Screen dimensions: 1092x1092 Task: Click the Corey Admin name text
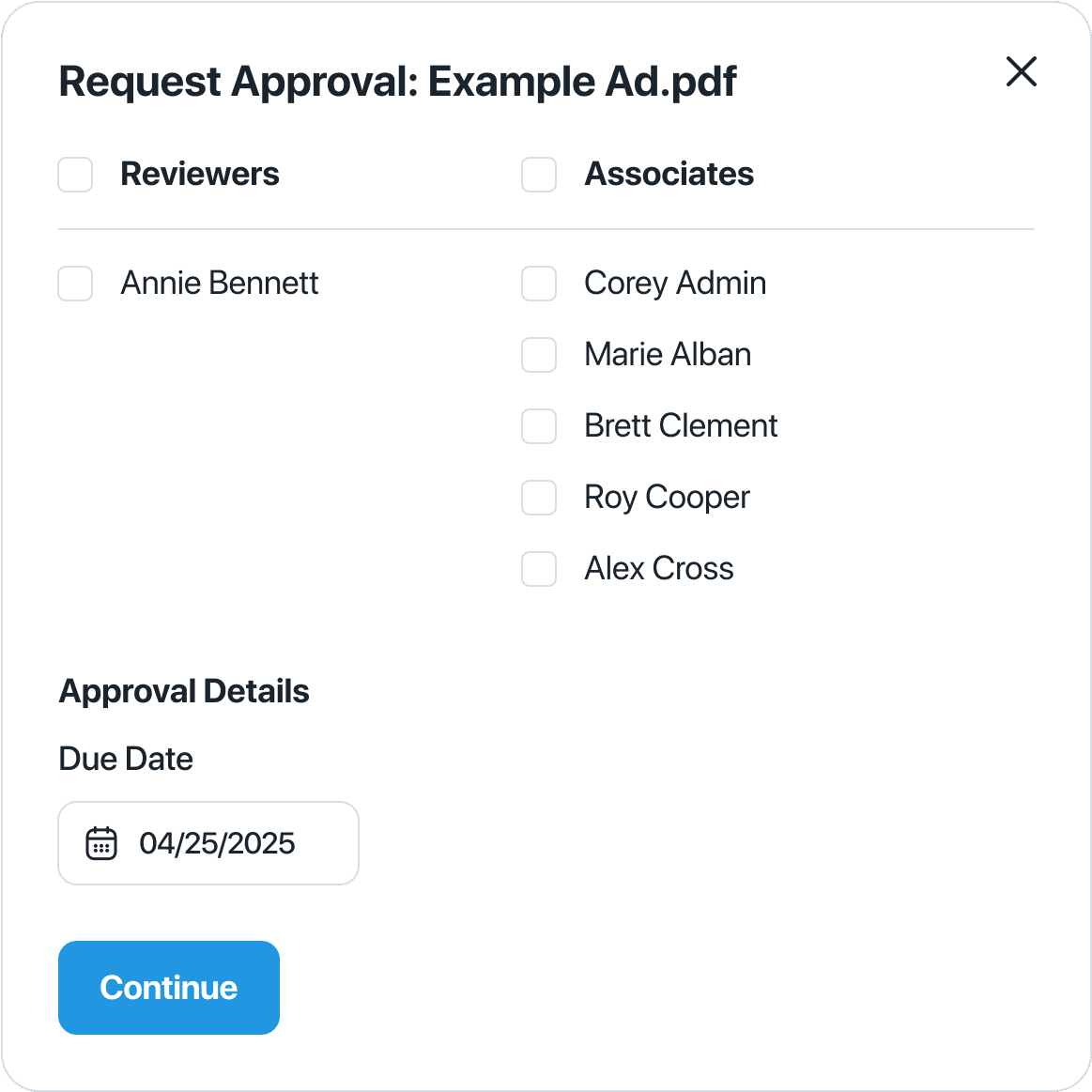click(x=675, y=284)
